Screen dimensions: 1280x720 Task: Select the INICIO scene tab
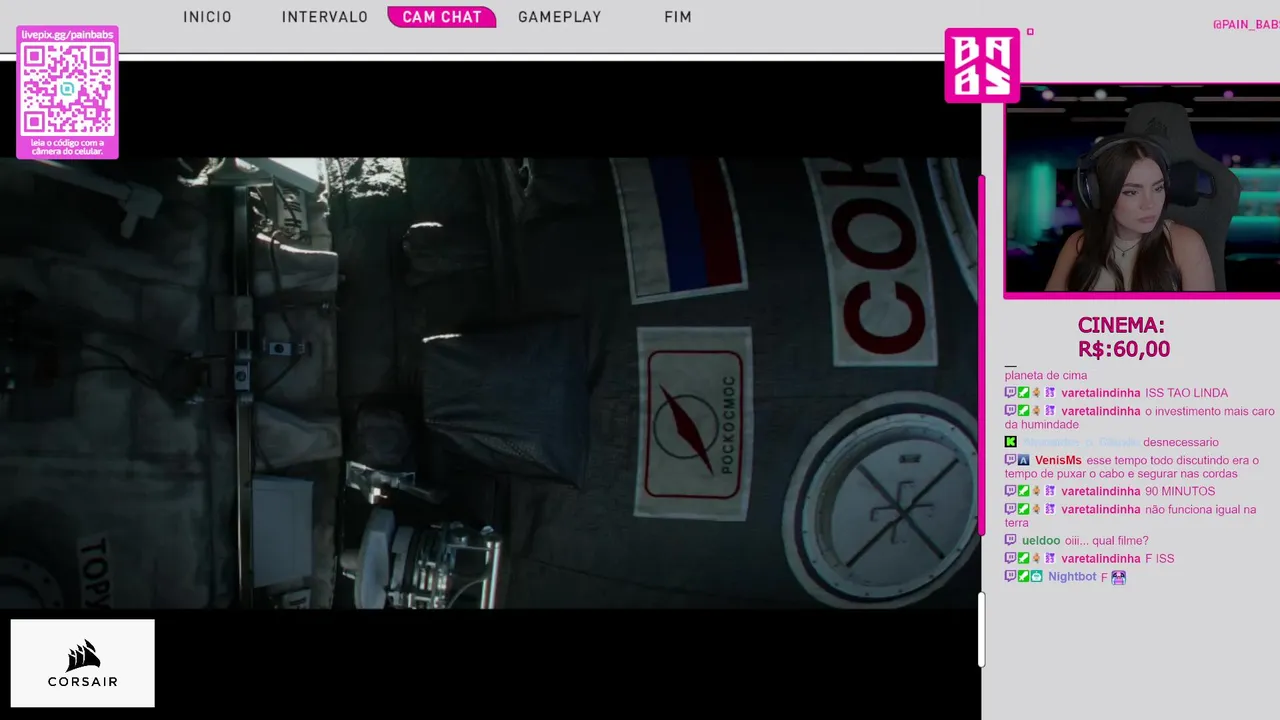[207, 17]
